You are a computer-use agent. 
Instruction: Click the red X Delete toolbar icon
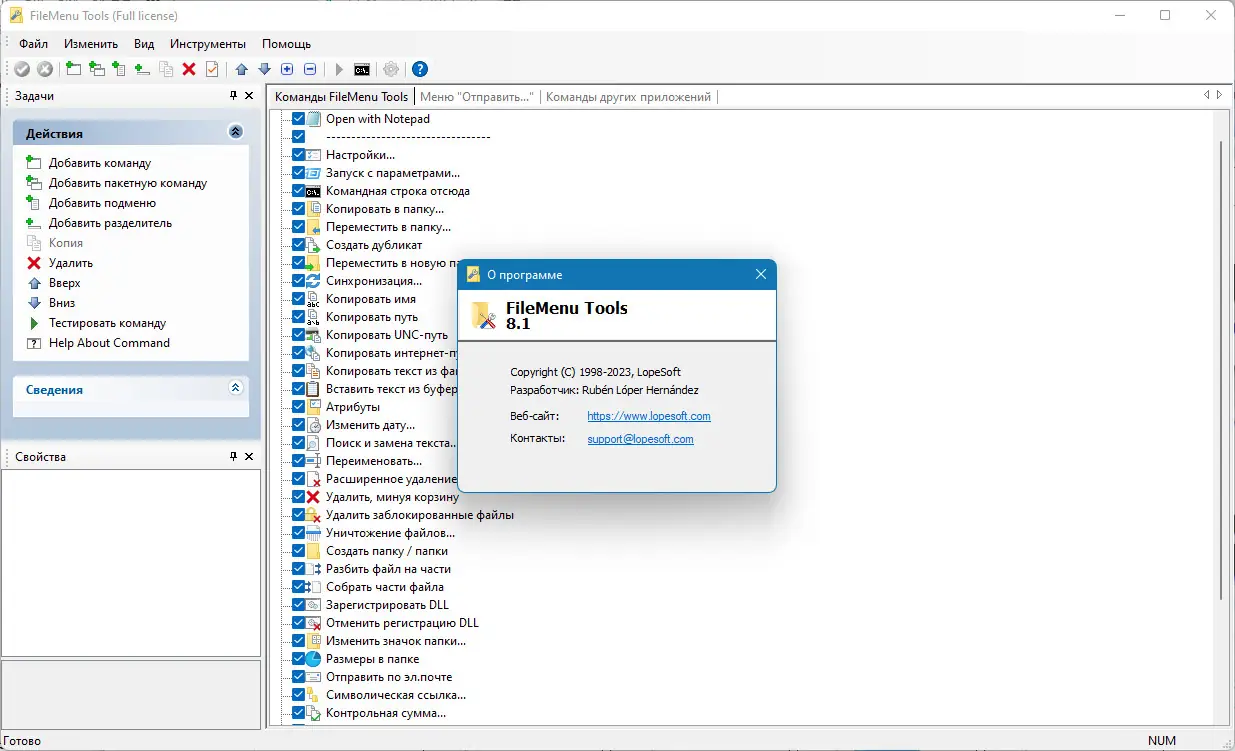point(189,69)
